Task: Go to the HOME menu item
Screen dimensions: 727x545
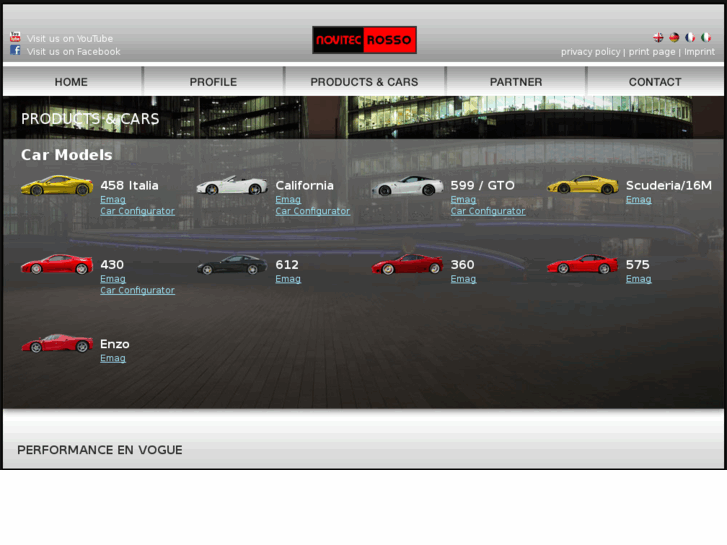Action: click(x=71, y=82)
